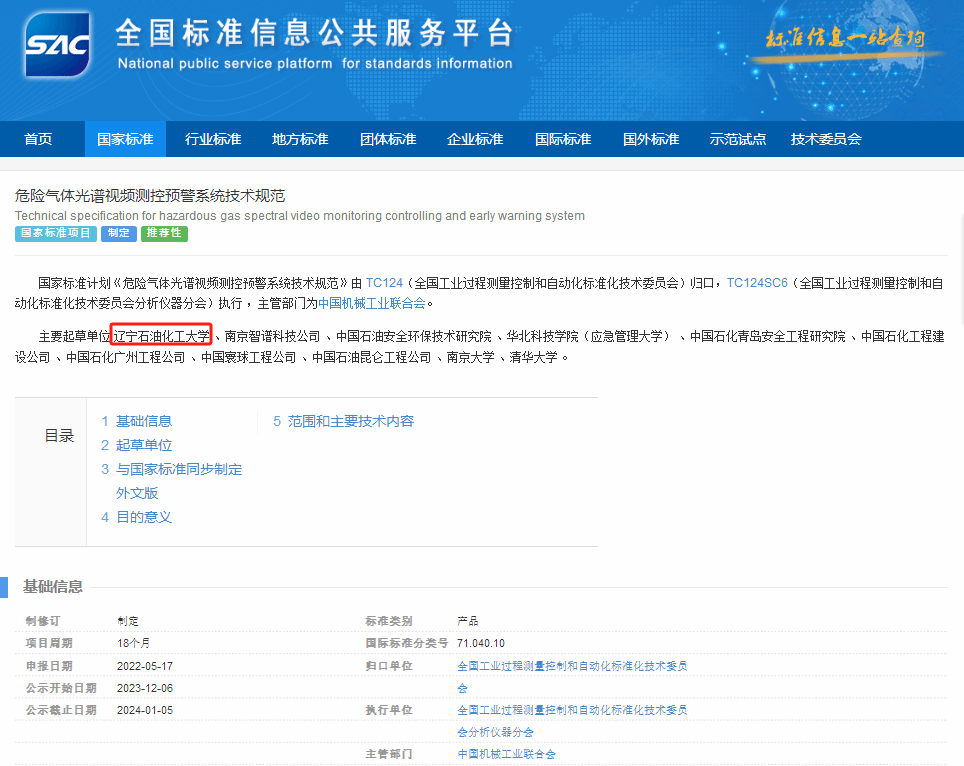
Task: Select the 国家标准 navigation tab
Action: pos(125,139)
